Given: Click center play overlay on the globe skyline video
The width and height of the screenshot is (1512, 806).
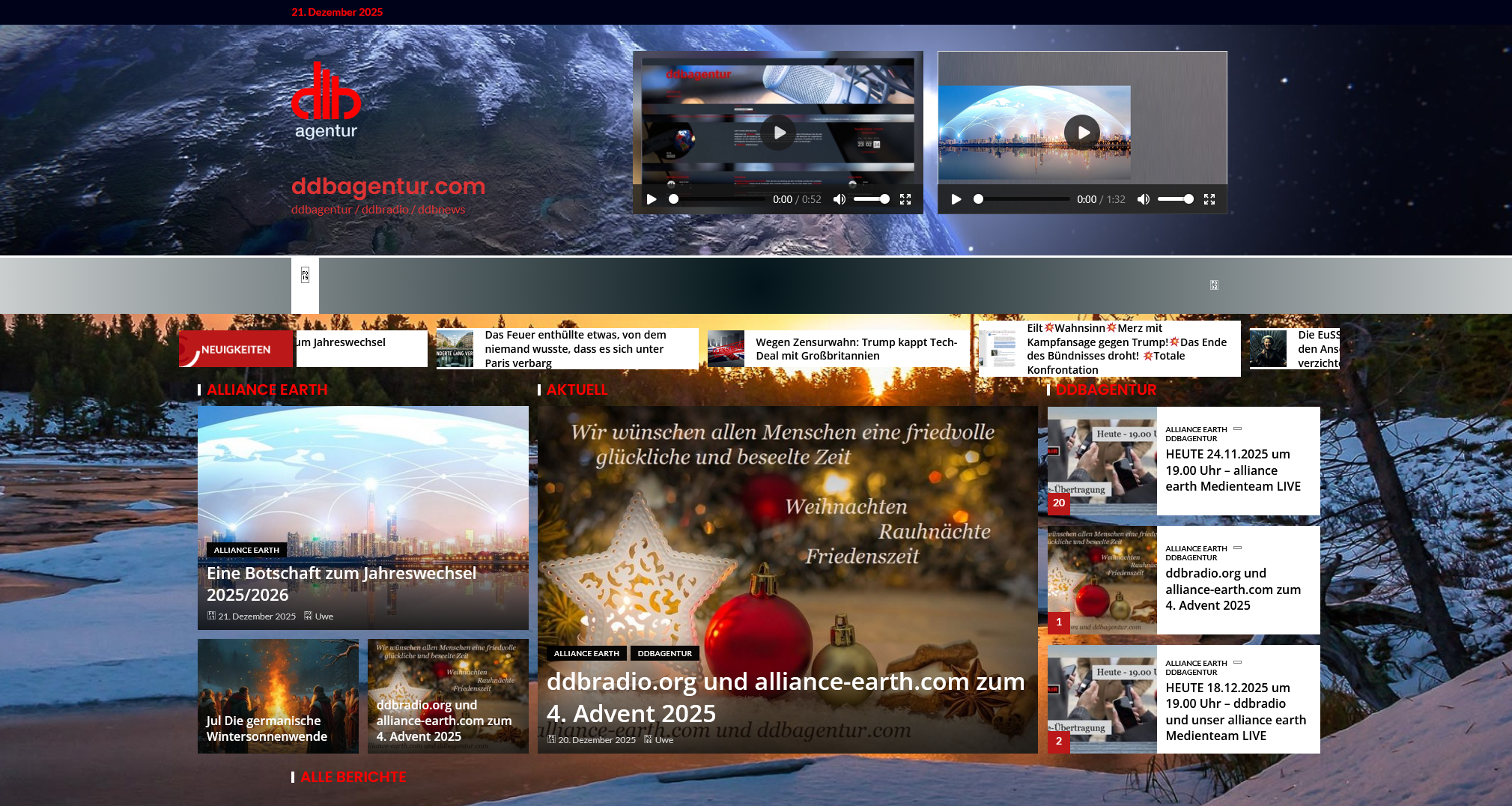Looking at the screenshot, I should (1082, 133).
